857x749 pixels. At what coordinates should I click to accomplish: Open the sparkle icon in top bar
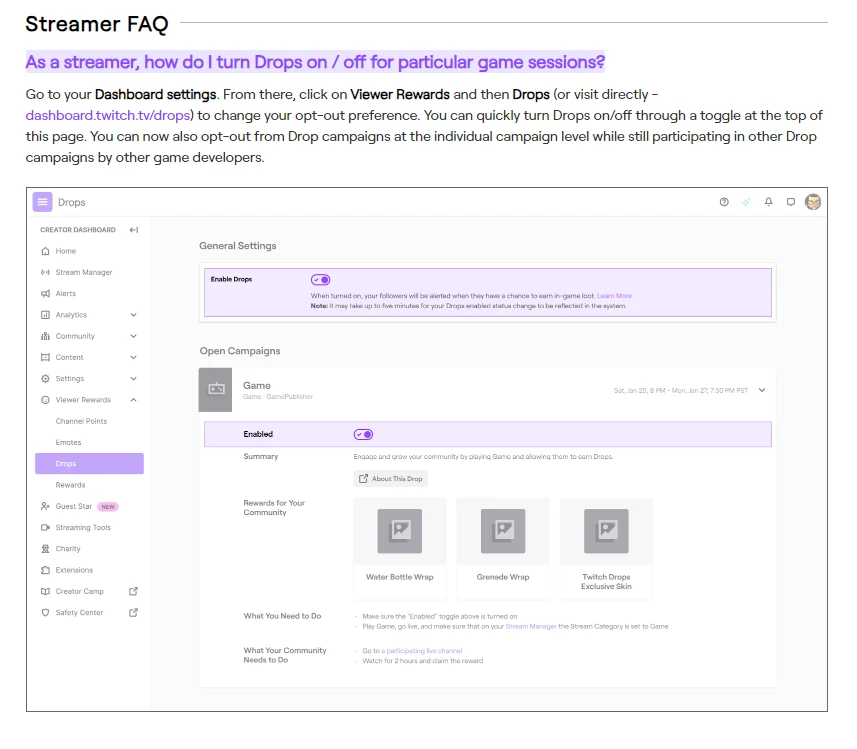[746, 202]
